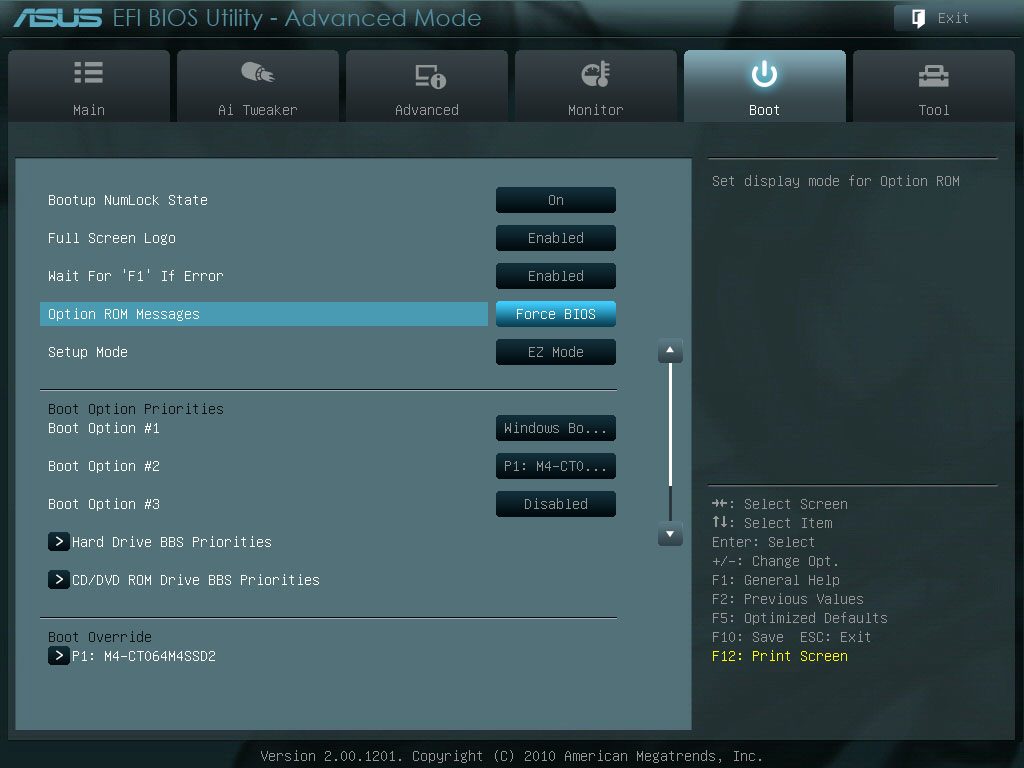
Task: Open the Advanced tab
Action: pos(427,86)
